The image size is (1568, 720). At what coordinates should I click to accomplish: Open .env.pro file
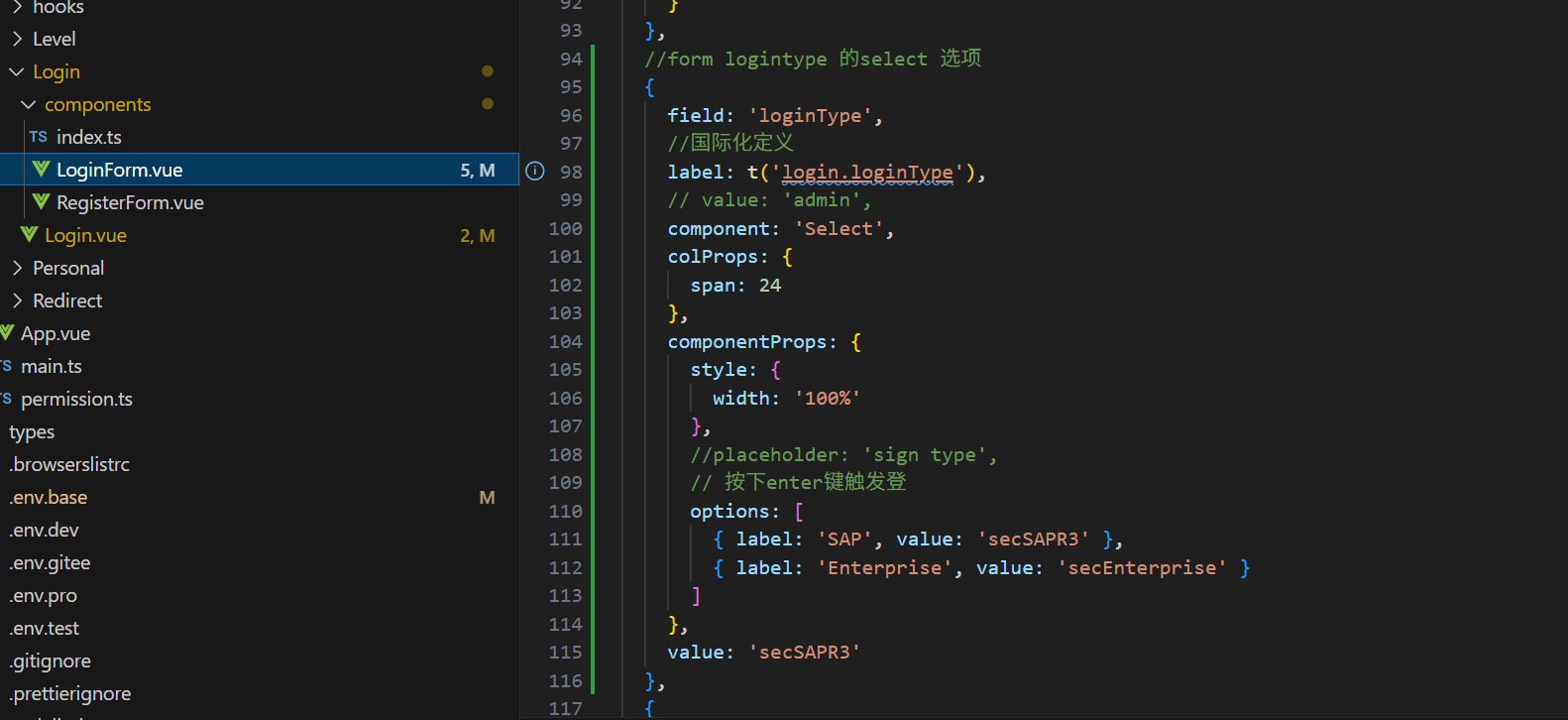click(43, 595)
